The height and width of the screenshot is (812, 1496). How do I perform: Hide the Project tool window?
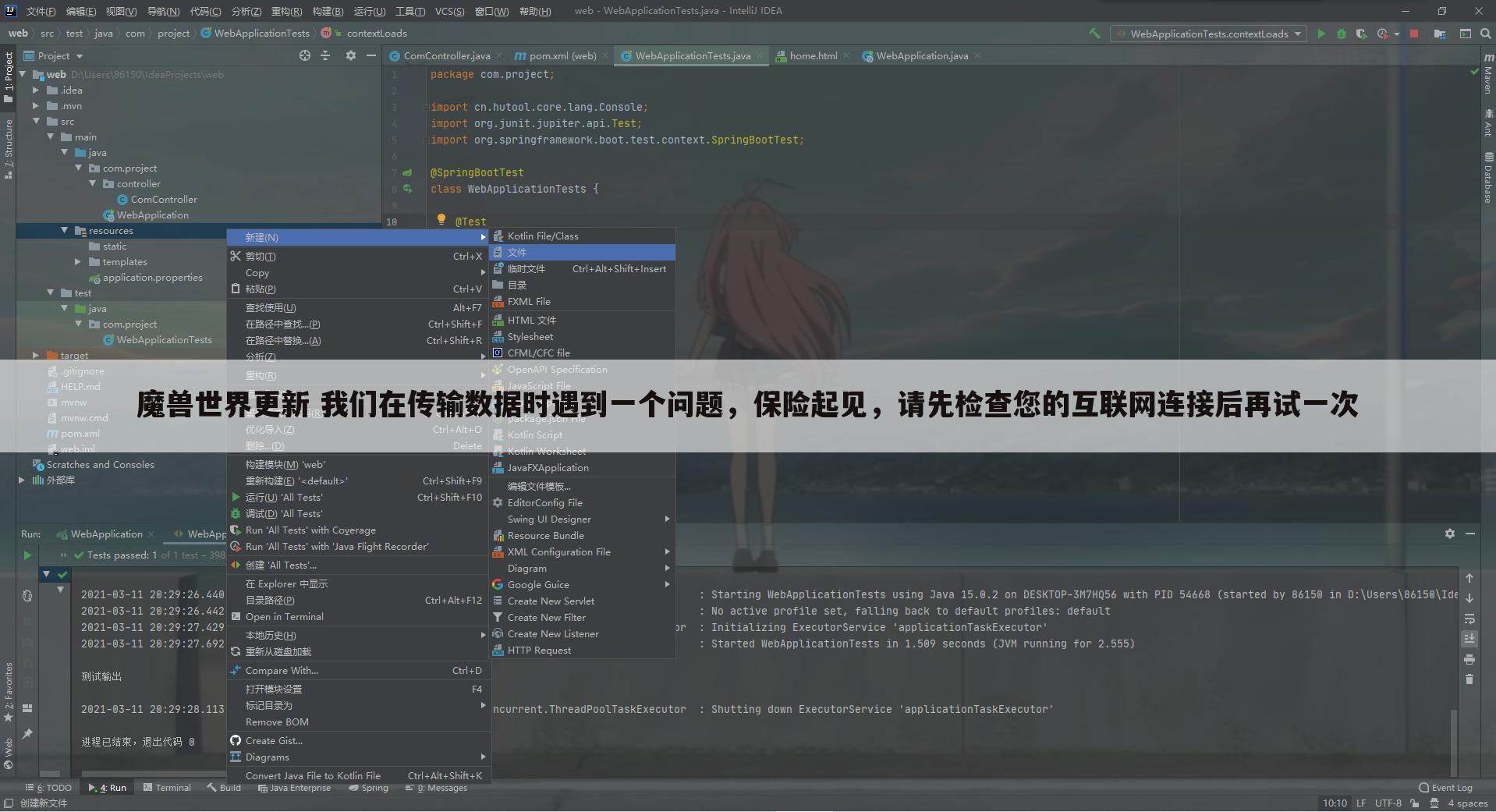pyautogui.click(x=371, y=55)
